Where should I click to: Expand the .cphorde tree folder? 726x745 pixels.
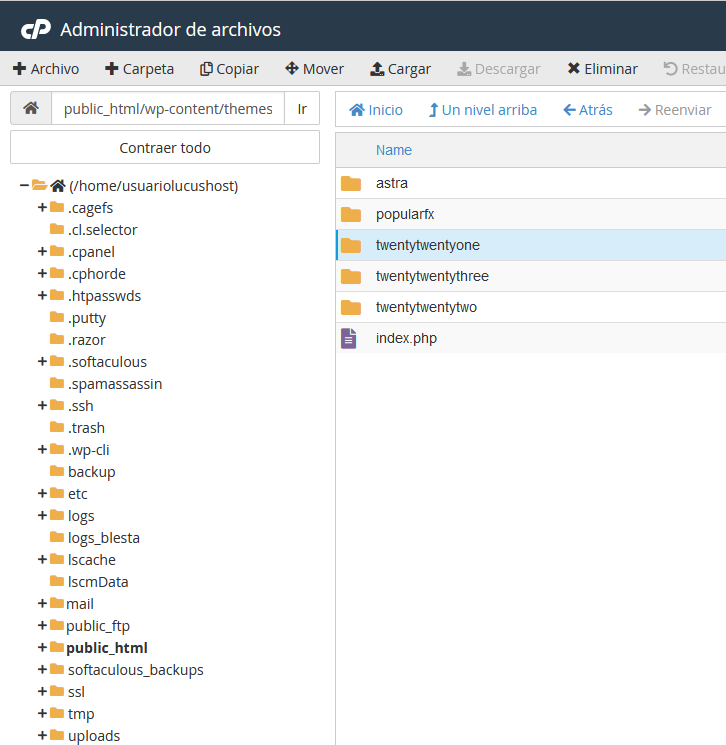(x=42, y=274)
